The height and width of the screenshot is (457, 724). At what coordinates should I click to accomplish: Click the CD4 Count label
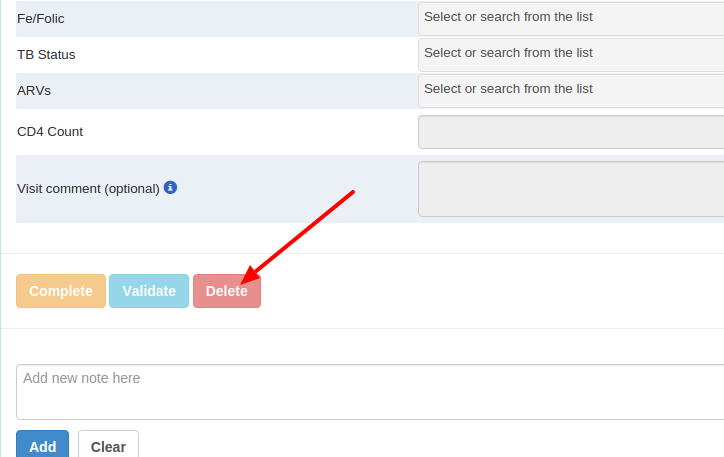(50, 131)
